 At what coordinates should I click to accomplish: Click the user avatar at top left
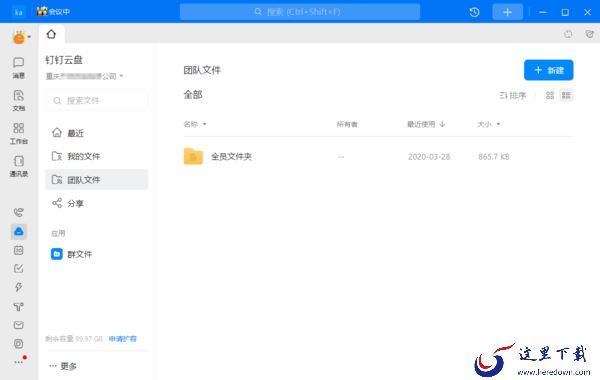tap(18, 38)
